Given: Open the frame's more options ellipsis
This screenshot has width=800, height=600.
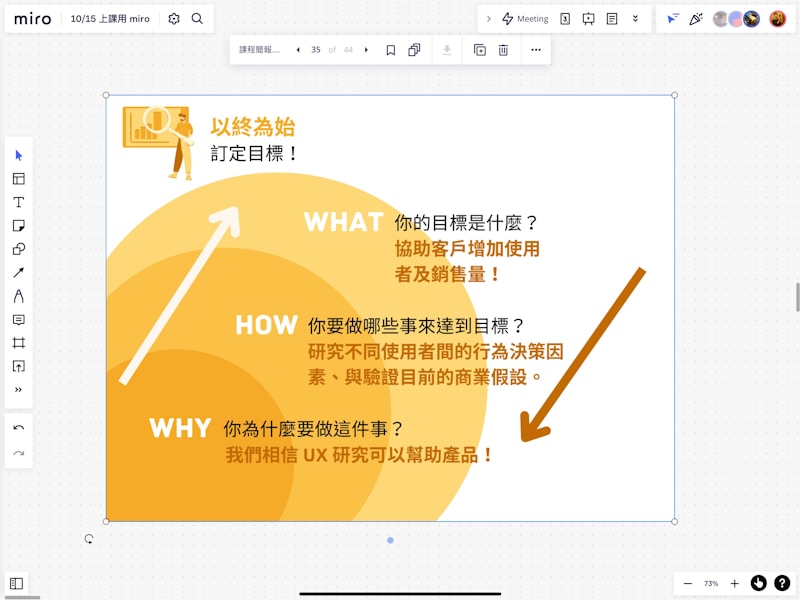Looking at the screenshot, I should (x=536, y=49).
